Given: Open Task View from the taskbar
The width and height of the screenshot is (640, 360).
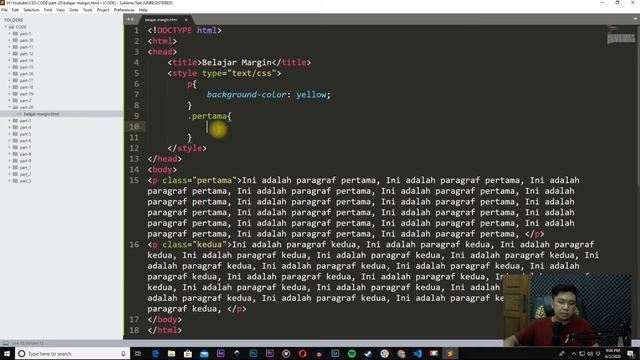Looking at the screenshot, I should tap(138, 353).
